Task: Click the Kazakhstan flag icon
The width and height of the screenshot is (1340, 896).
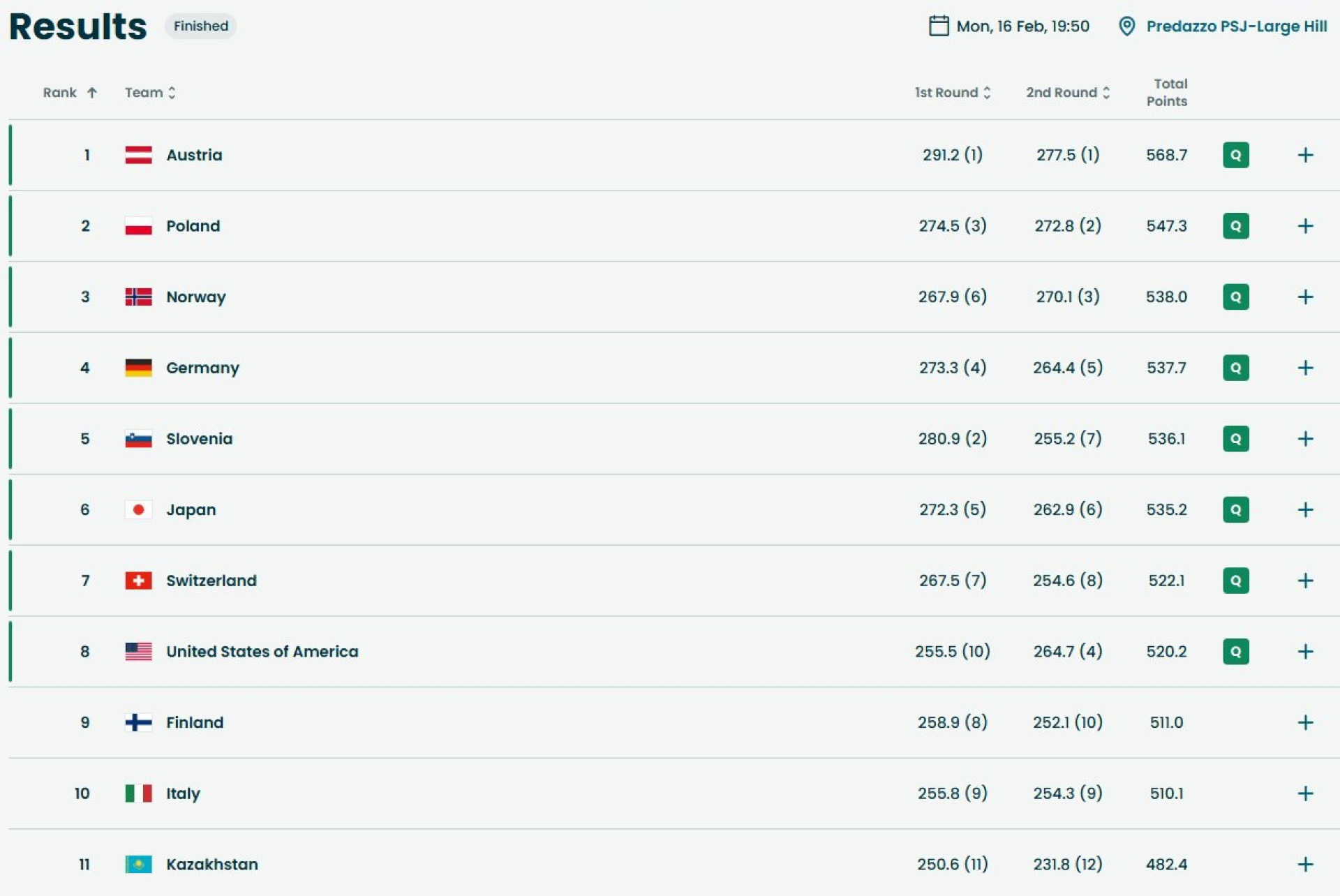Action: [138, 864]
